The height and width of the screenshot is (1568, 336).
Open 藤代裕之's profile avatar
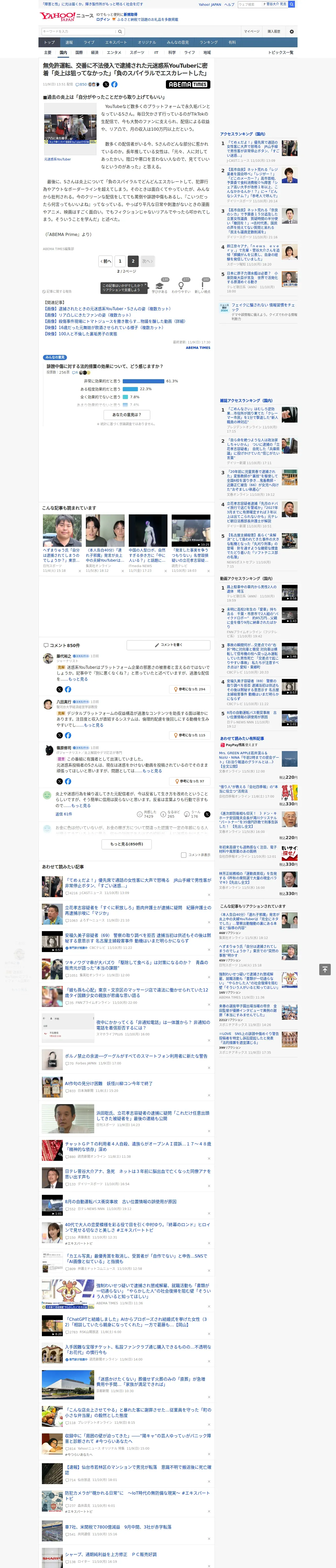coord(48,658)
